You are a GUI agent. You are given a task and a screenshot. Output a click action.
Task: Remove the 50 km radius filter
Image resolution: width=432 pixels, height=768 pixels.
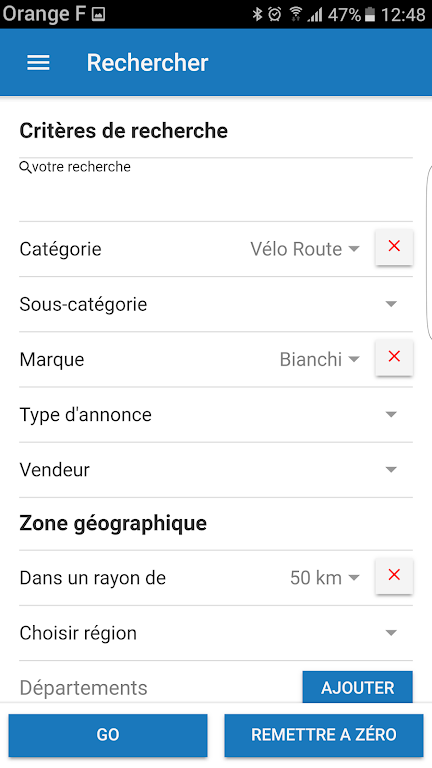(394, 576)
